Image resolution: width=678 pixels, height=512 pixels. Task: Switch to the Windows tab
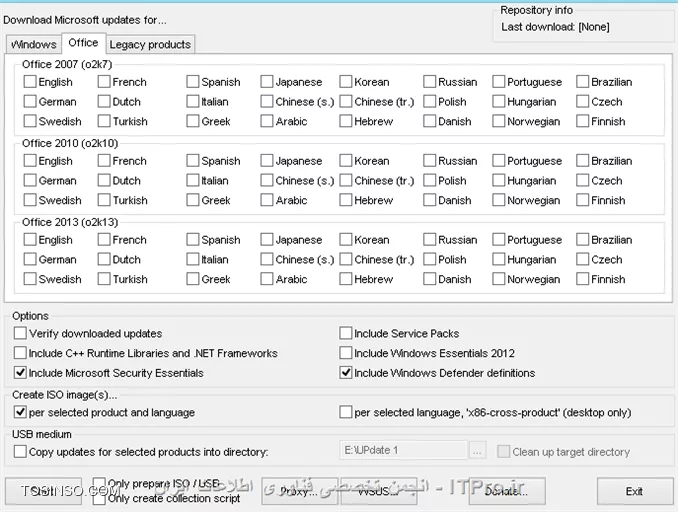[x=34, y=44]
